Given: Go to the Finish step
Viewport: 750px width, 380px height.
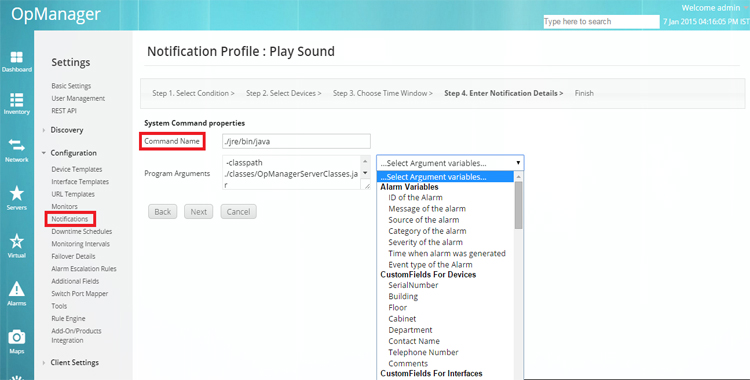Looking at the screenshot, I should click(584, 93).
